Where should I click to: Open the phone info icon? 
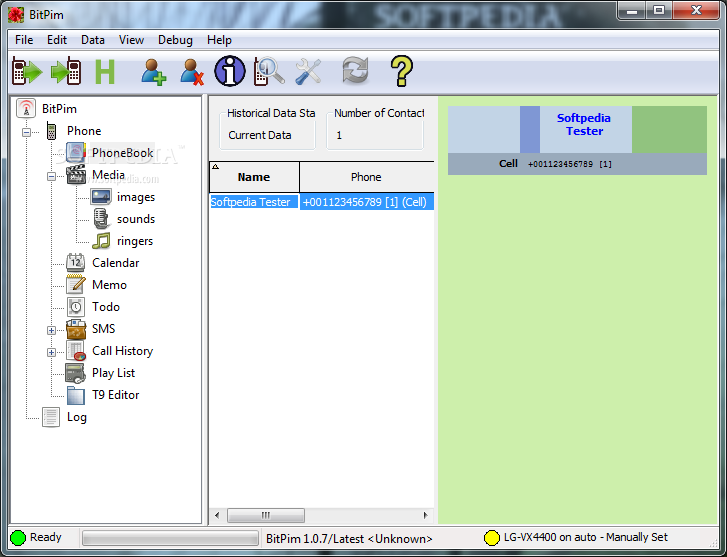click(230, 71)
